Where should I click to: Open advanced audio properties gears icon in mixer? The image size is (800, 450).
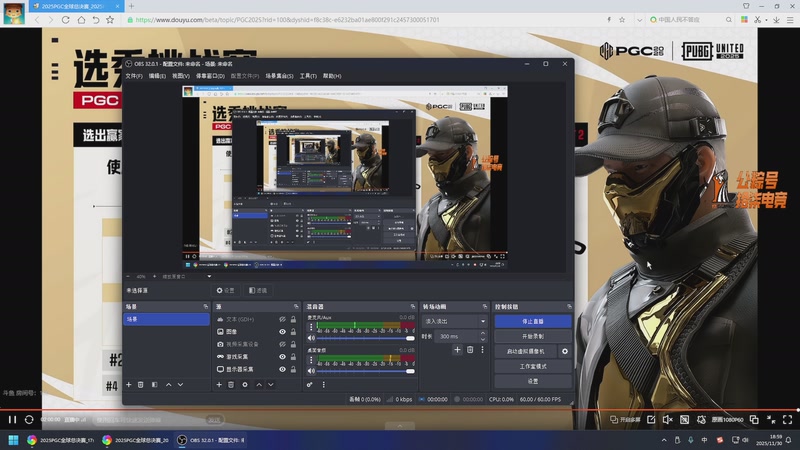point(310,385)
